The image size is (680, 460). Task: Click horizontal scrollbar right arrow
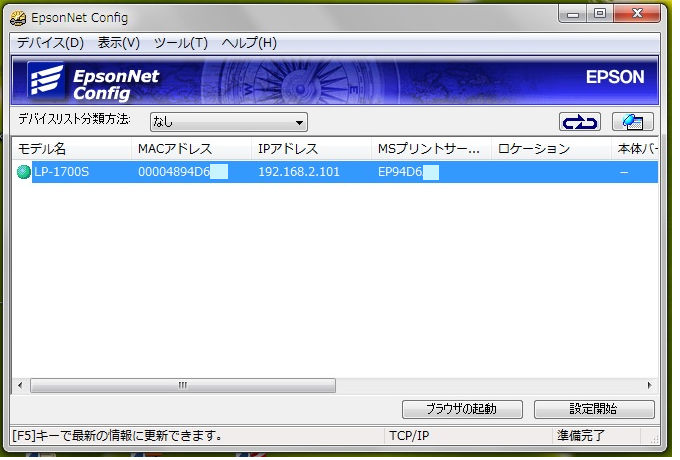[x=649, y=385]
